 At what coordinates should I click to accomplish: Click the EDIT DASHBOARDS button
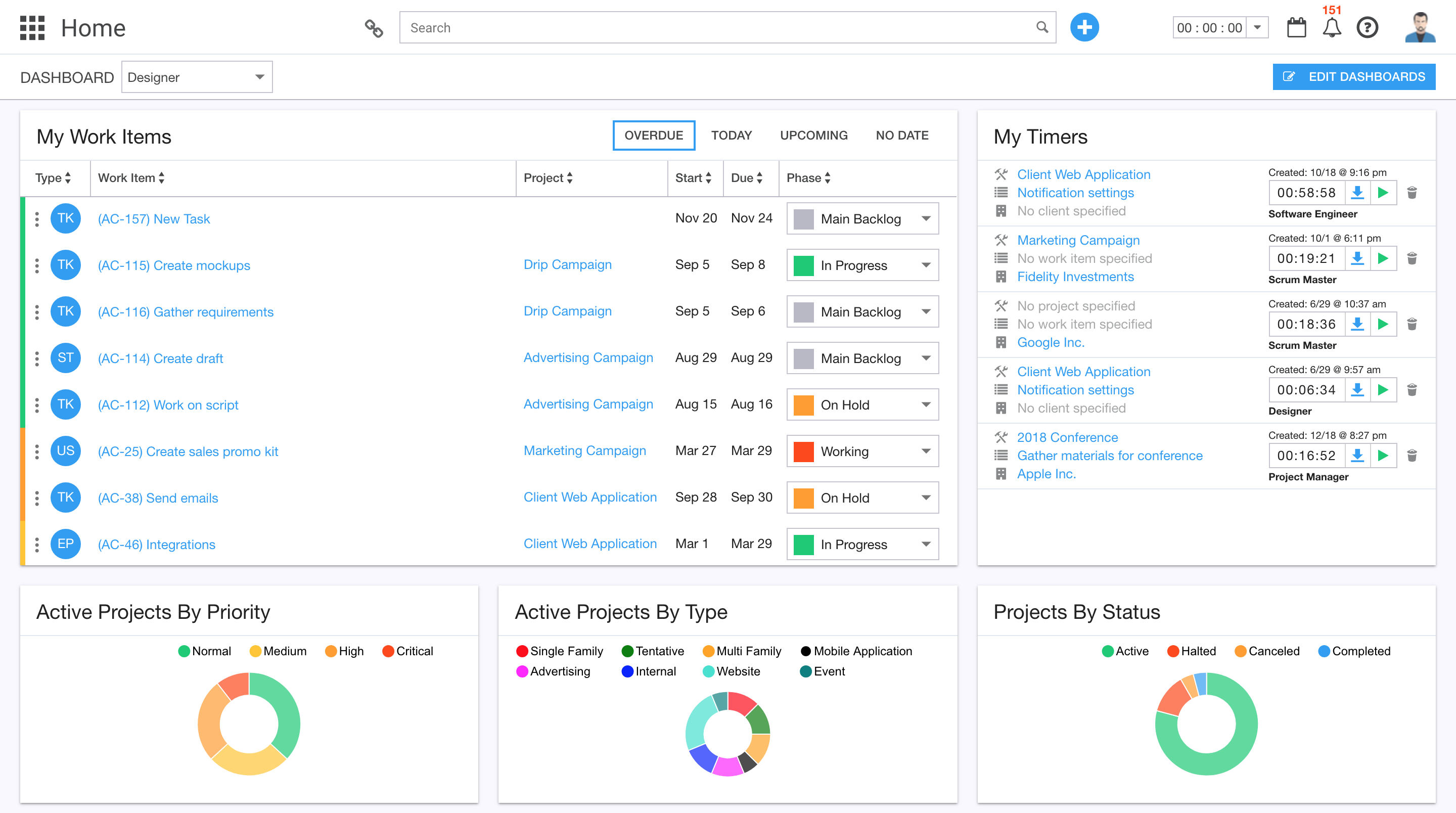(1353, 77)
